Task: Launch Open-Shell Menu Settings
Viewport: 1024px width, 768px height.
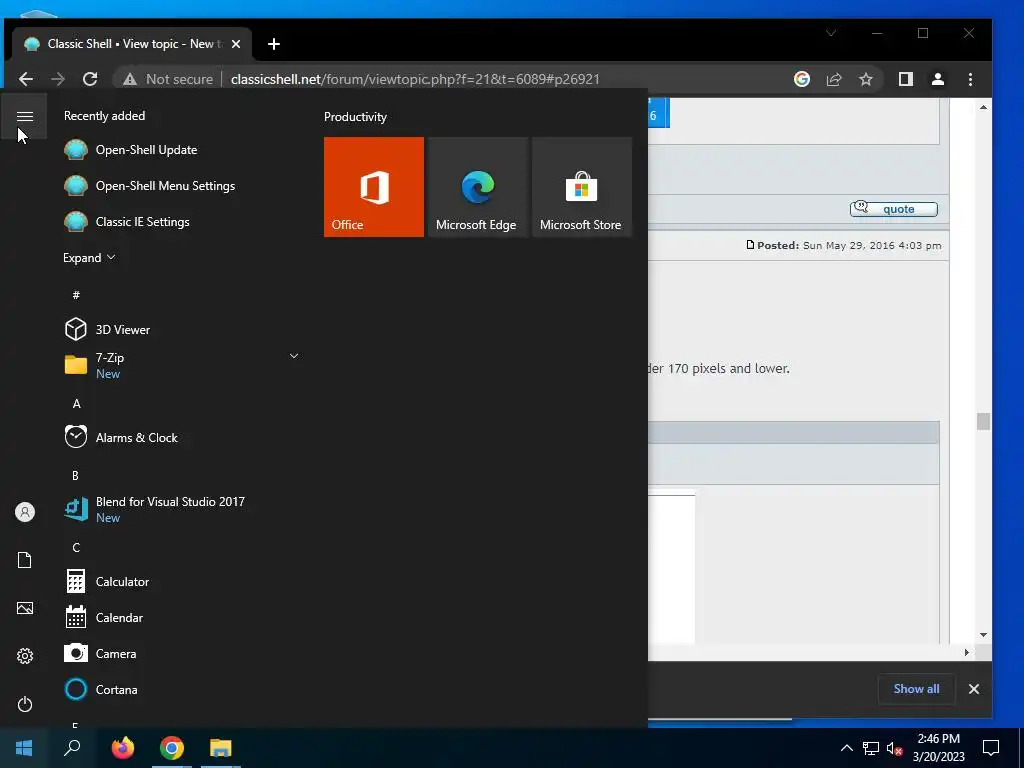Action: pos(150,185)
